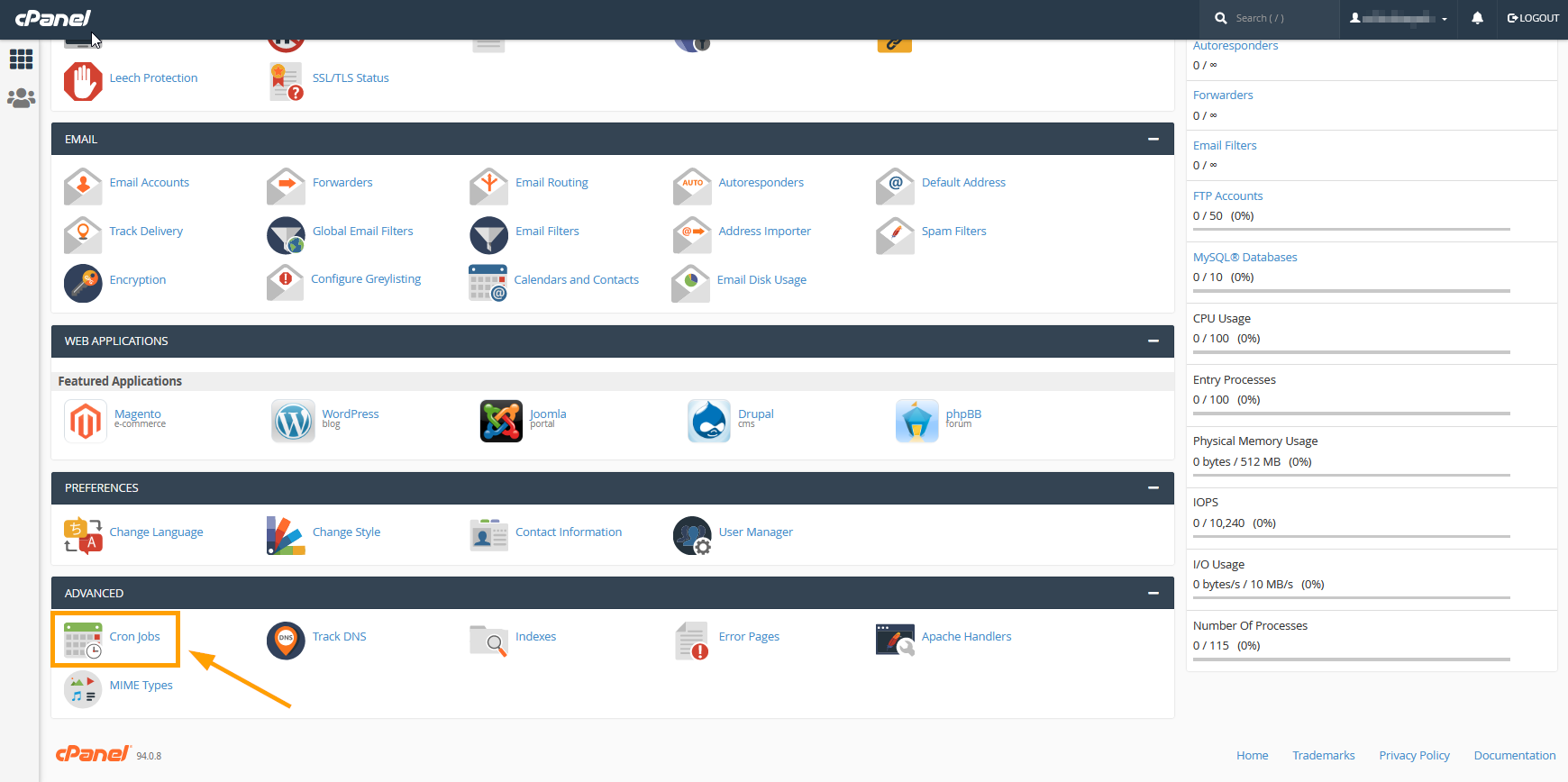Open the Drupal application icon
This screenshot has width=1568, height=782.
[x=709, y=421]
